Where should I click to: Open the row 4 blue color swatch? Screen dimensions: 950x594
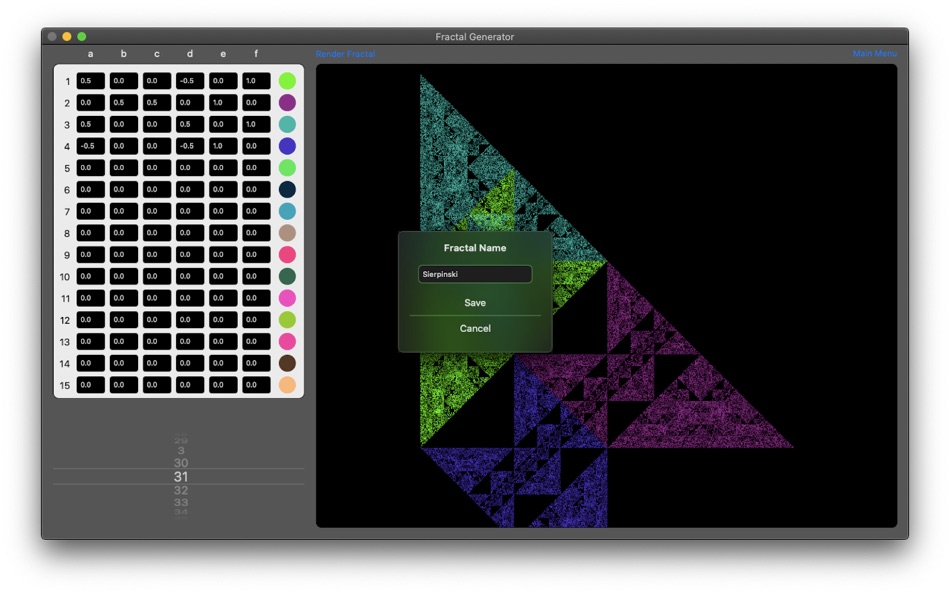tap(287, 146)
